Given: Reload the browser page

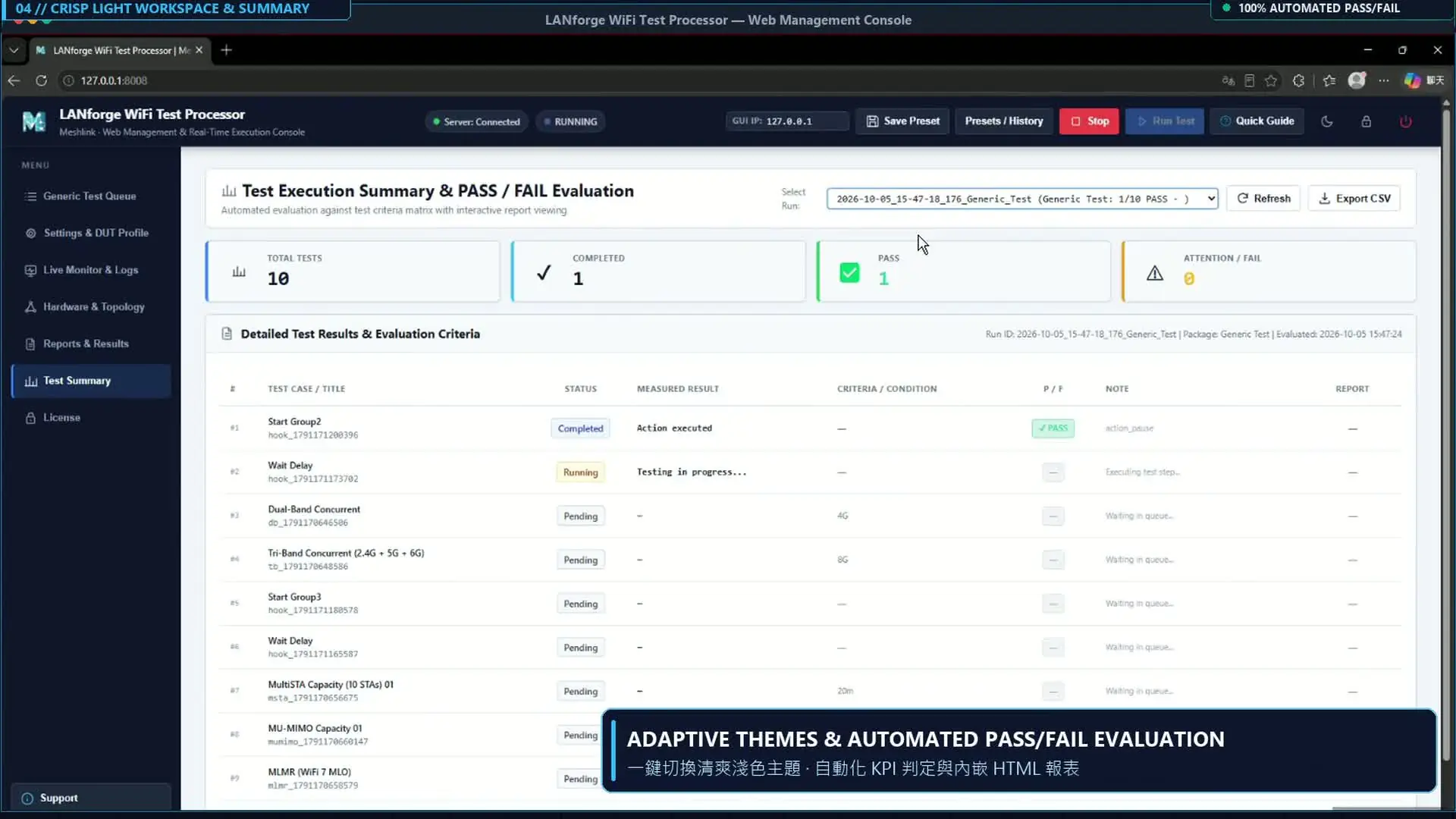Looking at the screenshot, I should 42,80.
